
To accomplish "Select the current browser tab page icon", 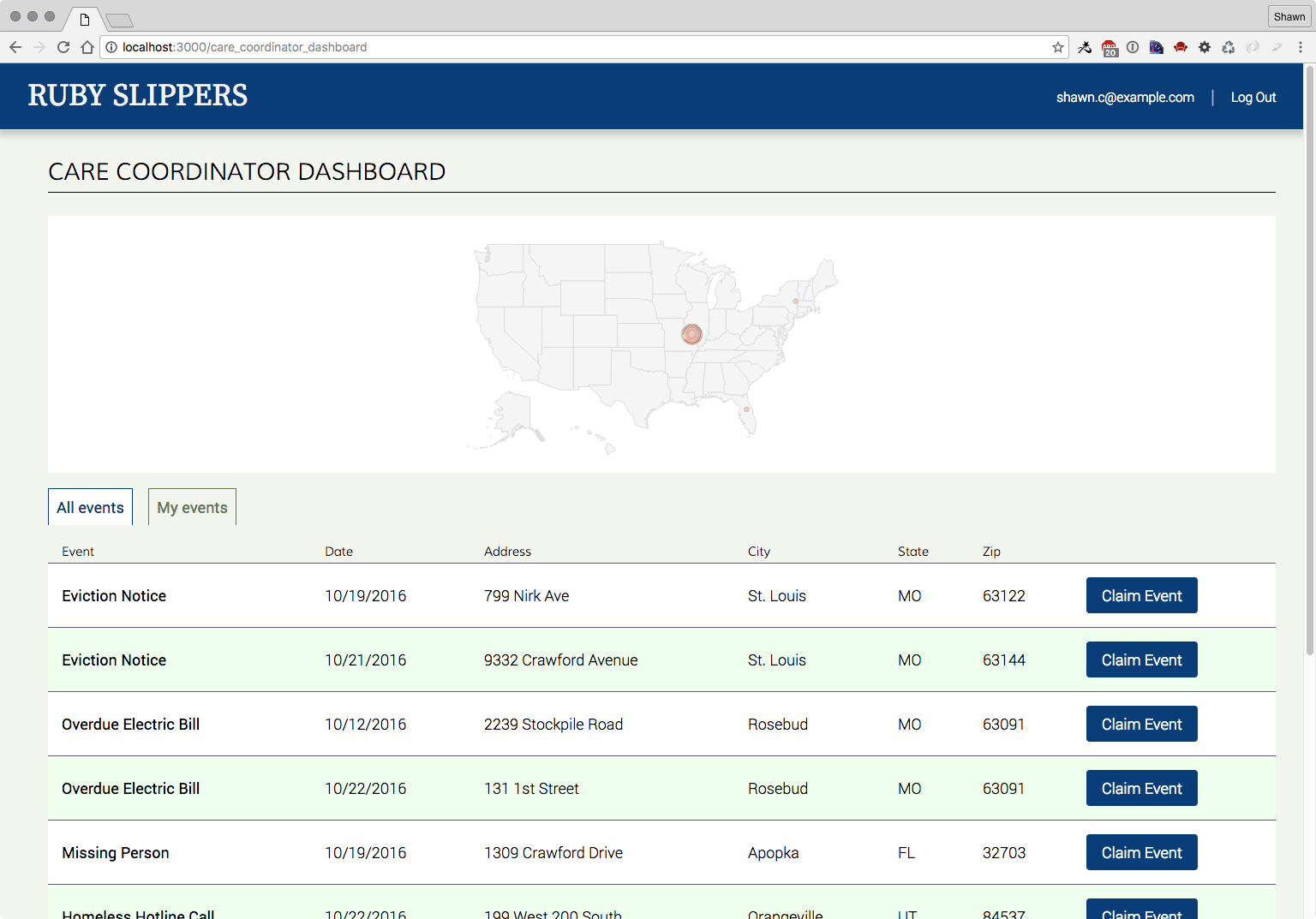I will pos(85,20).
